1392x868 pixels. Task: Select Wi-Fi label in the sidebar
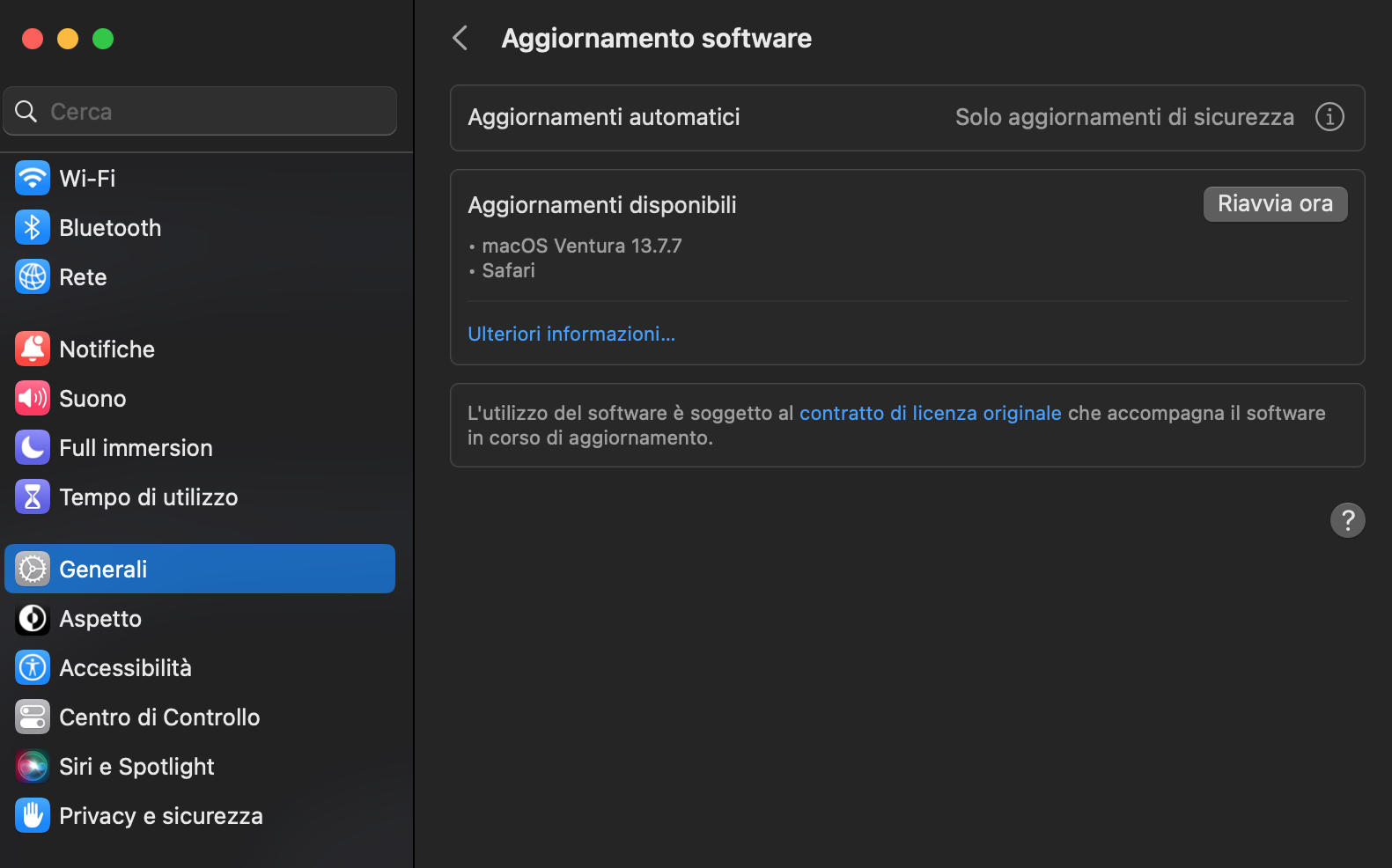point(87,178)
